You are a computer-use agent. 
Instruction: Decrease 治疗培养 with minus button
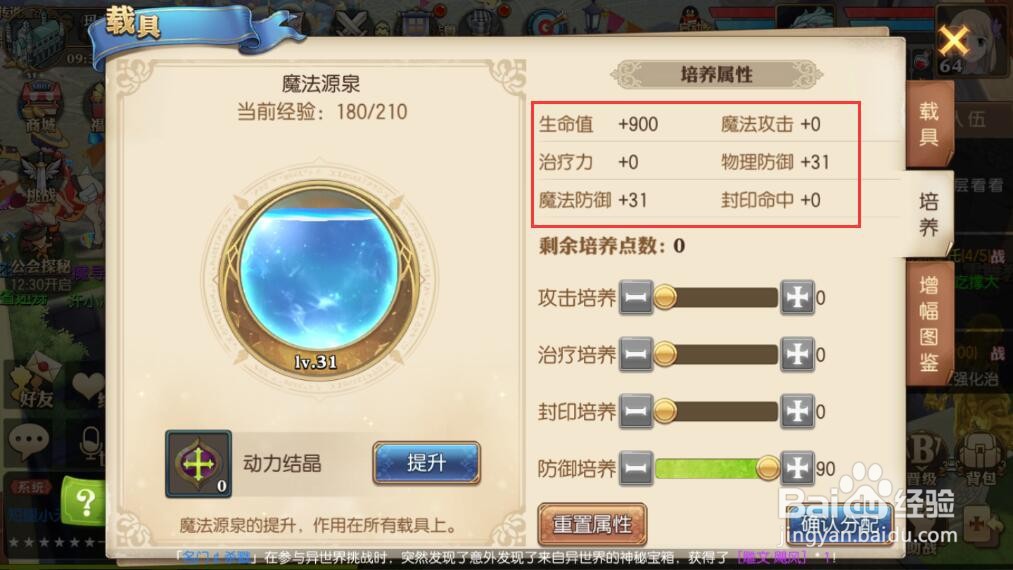tap(636, 355)
